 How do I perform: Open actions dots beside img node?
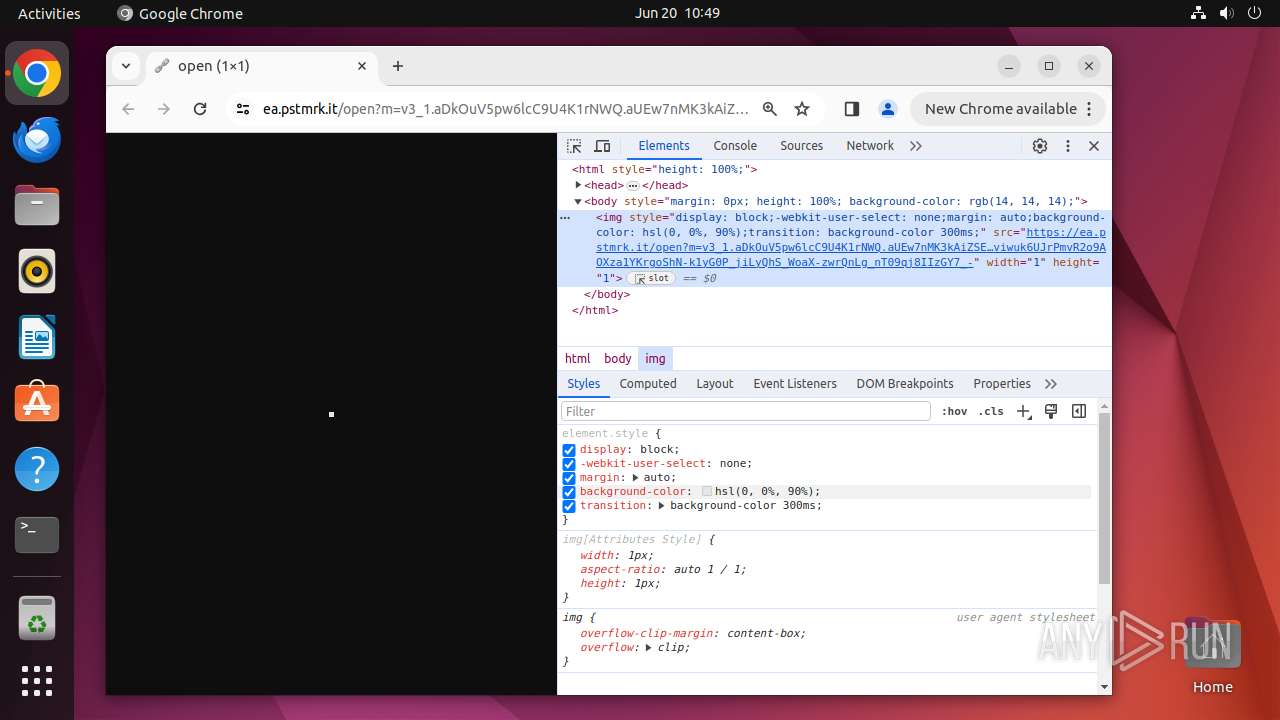pyautogui.click(x=565, y=217)
